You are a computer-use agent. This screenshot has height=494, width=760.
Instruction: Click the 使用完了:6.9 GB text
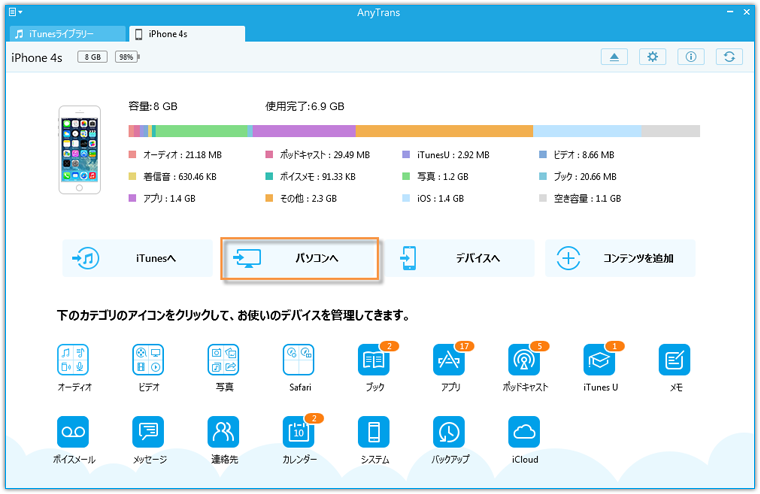(305, 106)
